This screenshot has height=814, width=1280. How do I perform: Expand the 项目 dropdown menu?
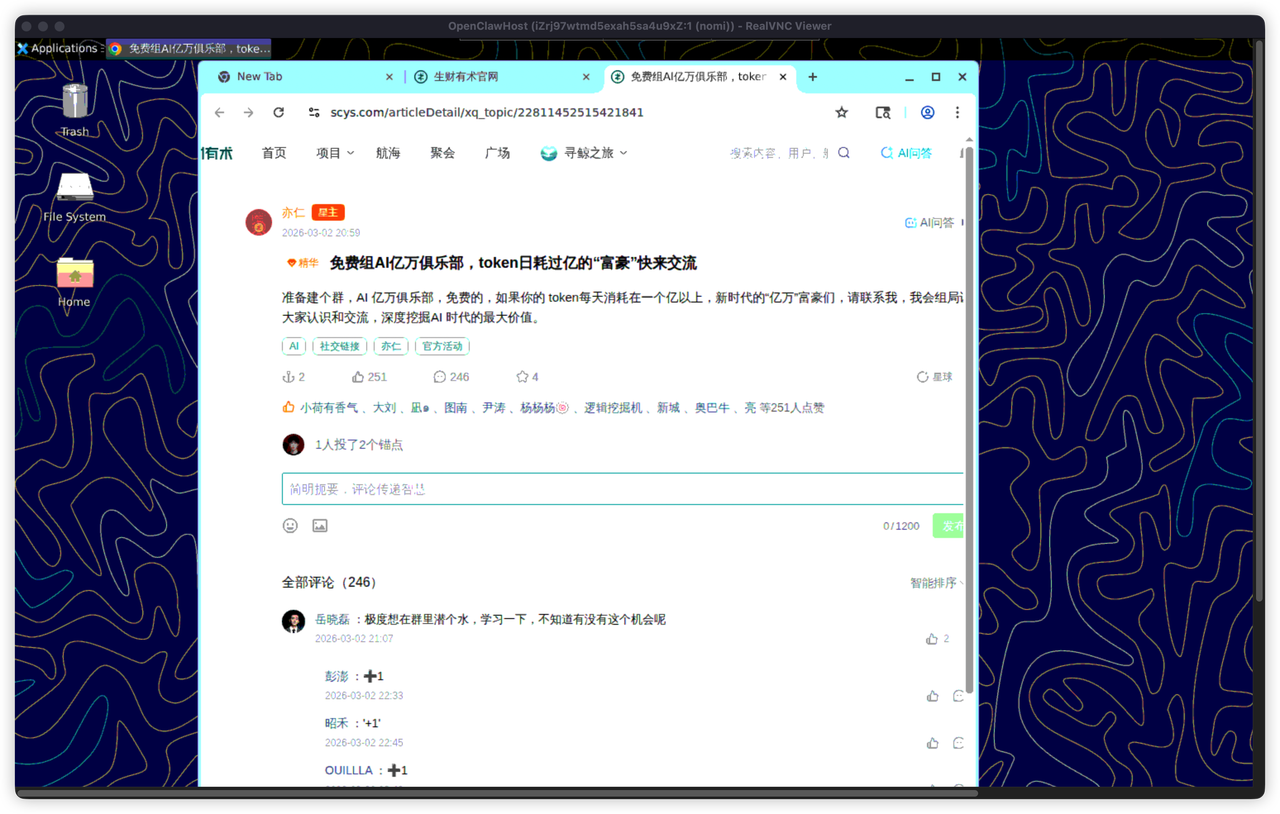335,153
